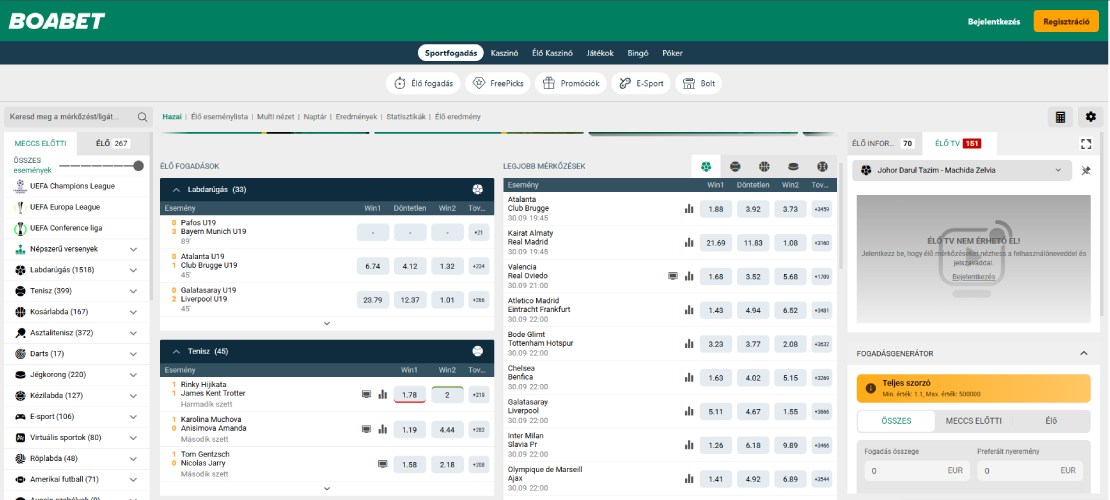Switch to Kaszinó in top navigation
Viewport: 1110px width, 500px height.
504,53
